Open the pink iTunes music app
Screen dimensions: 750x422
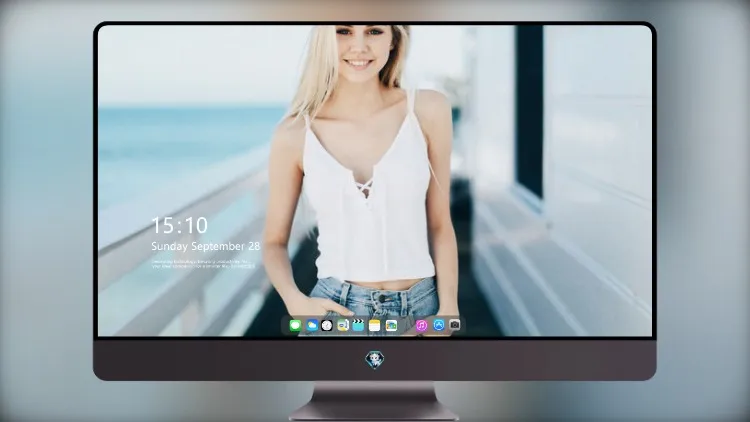click(x=421, y=325)
